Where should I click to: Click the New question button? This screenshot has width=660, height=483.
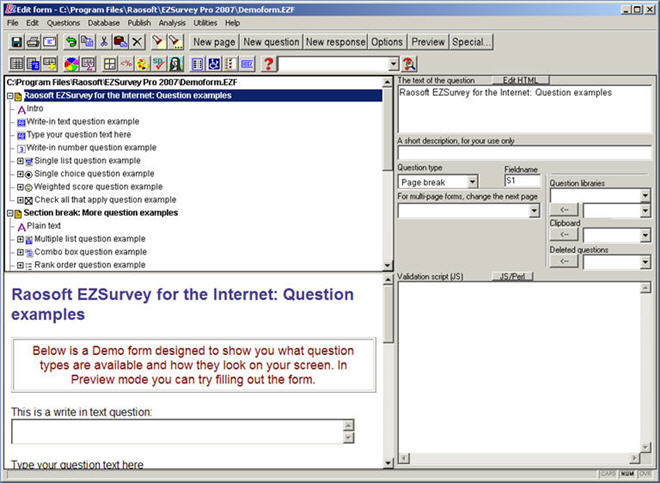click(271, 42)
